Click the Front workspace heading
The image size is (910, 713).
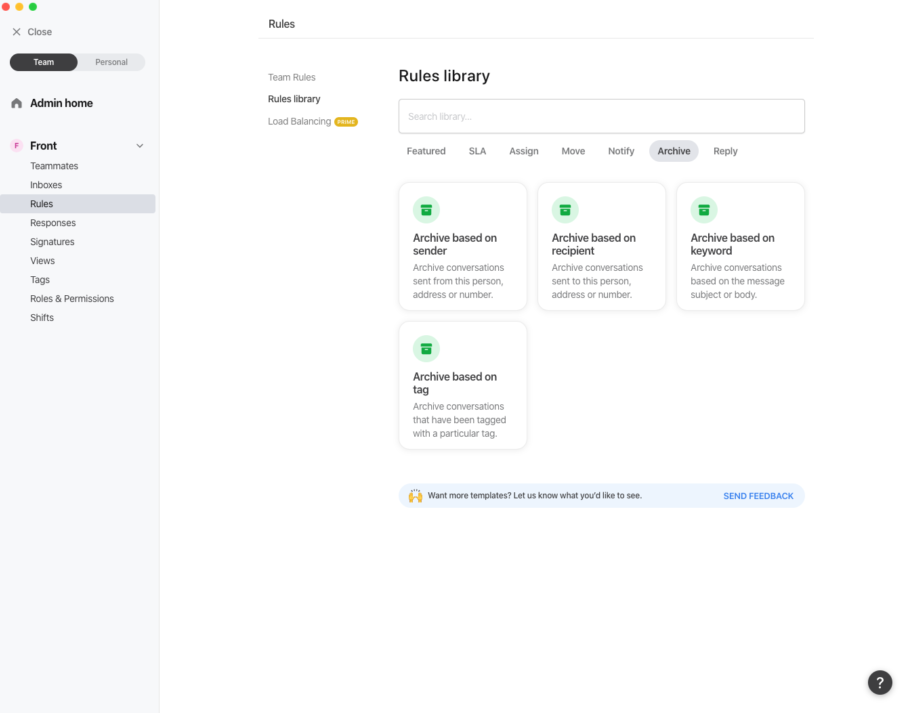44,146
